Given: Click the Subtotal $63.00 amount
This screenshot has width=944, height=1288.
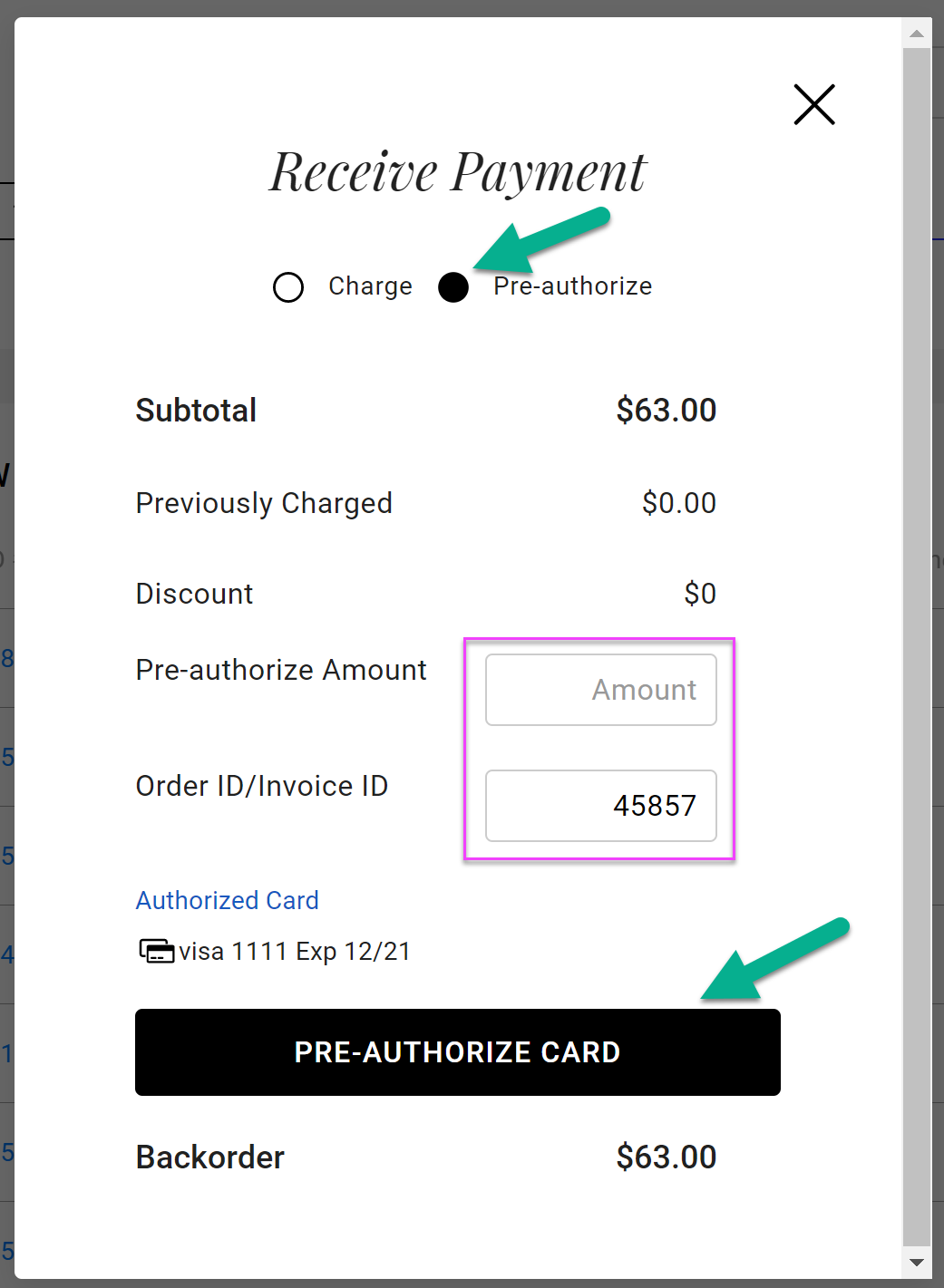Looking at the screenshot, I should click(x=666, y=411).
